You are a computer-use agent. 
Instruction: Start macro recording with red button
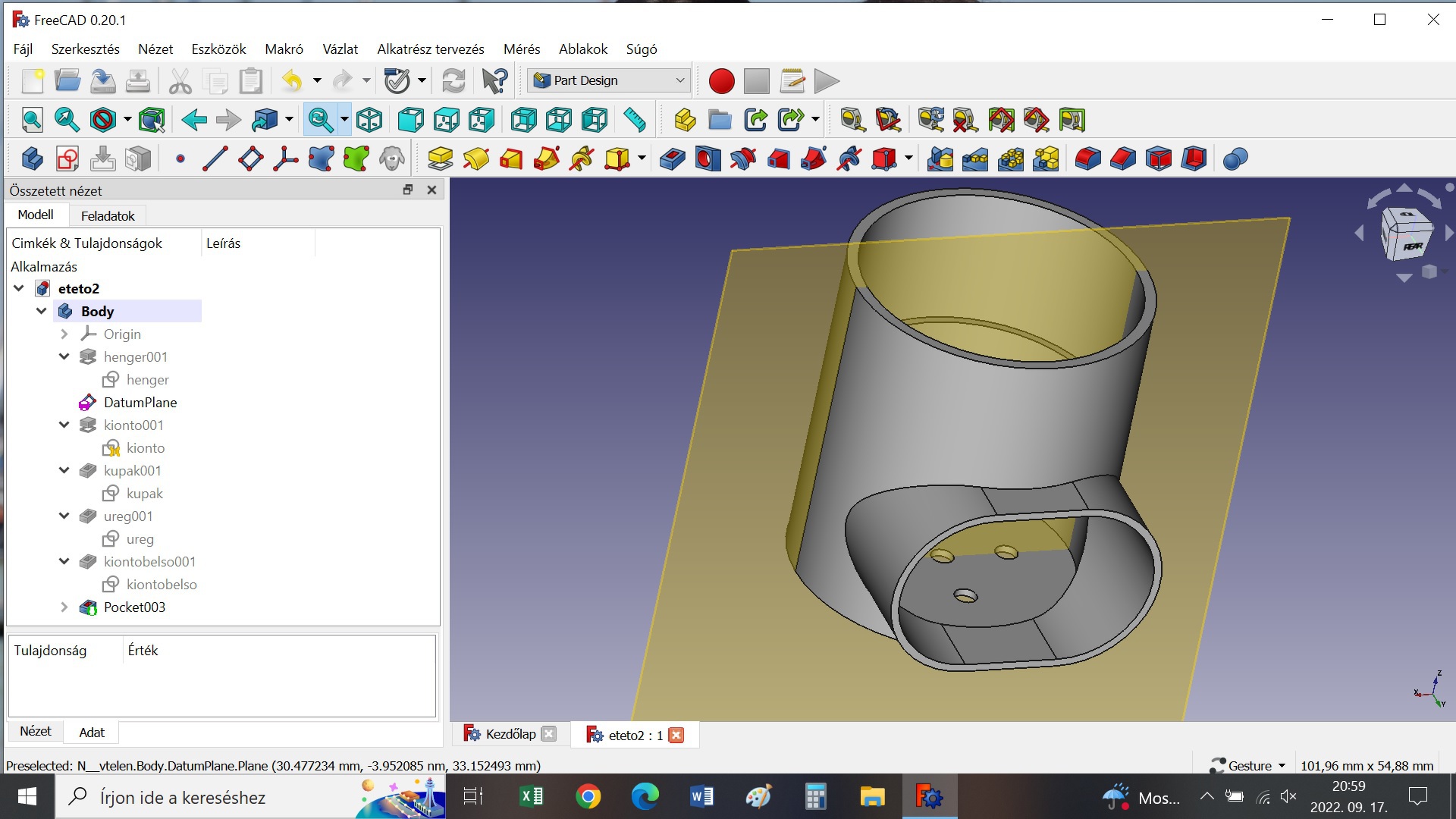(721, 80)
